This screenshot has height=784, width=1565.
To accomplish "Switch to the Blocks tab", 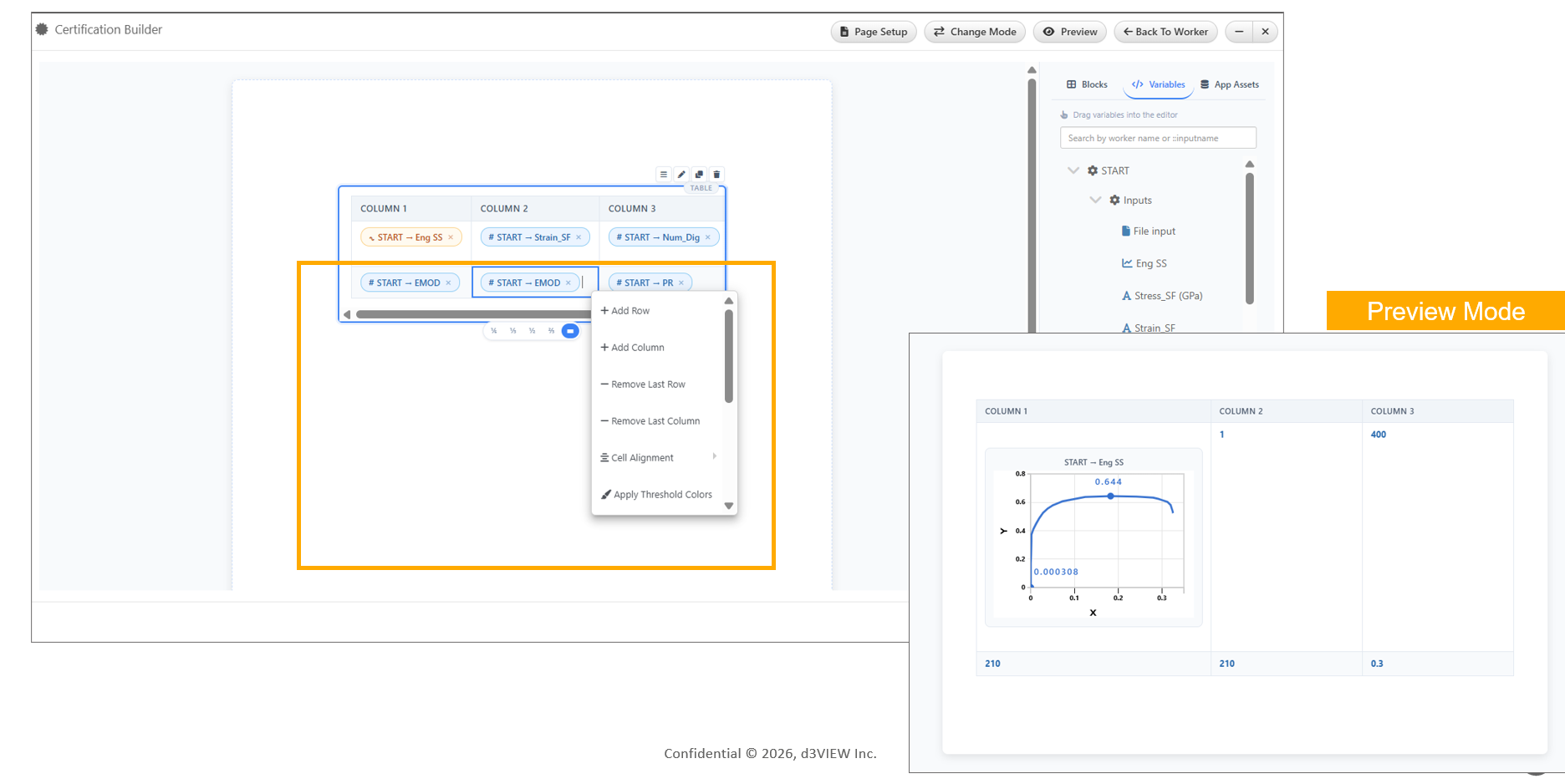I will [x=1087, y=84].
